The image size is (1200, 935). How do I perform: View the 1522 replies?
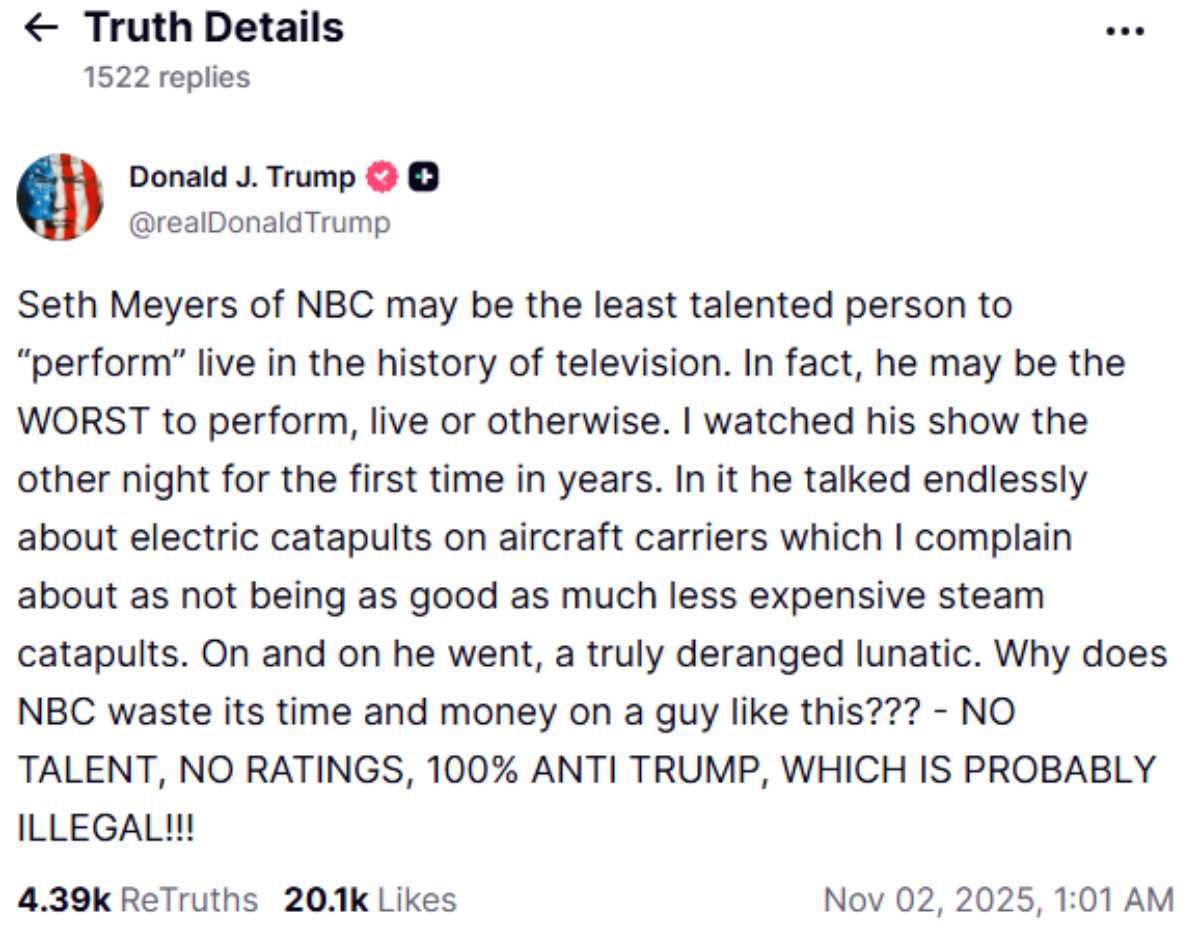(x=165, y=76)
